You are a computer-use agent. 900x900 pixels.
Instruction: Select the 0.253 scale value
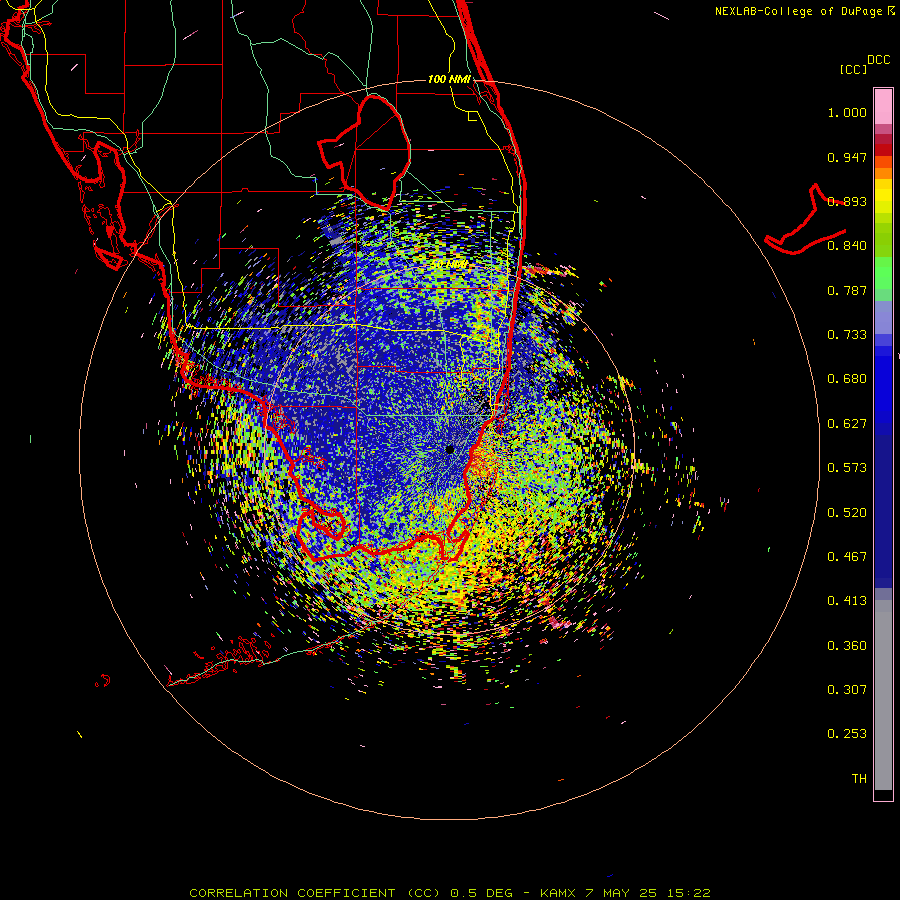[847, 734]
